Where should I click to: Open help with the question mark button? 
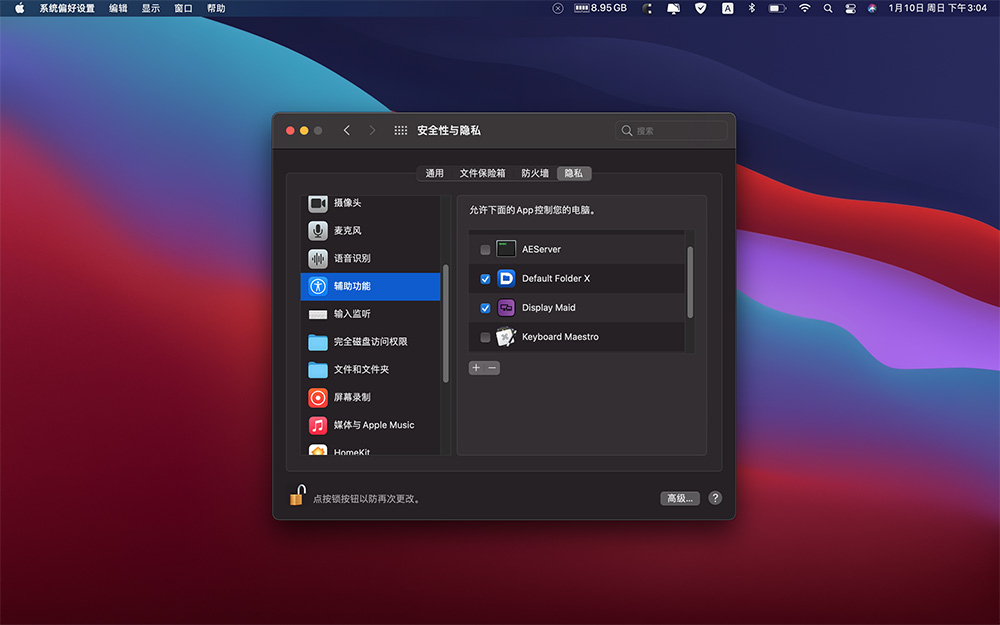click(715, 498)
